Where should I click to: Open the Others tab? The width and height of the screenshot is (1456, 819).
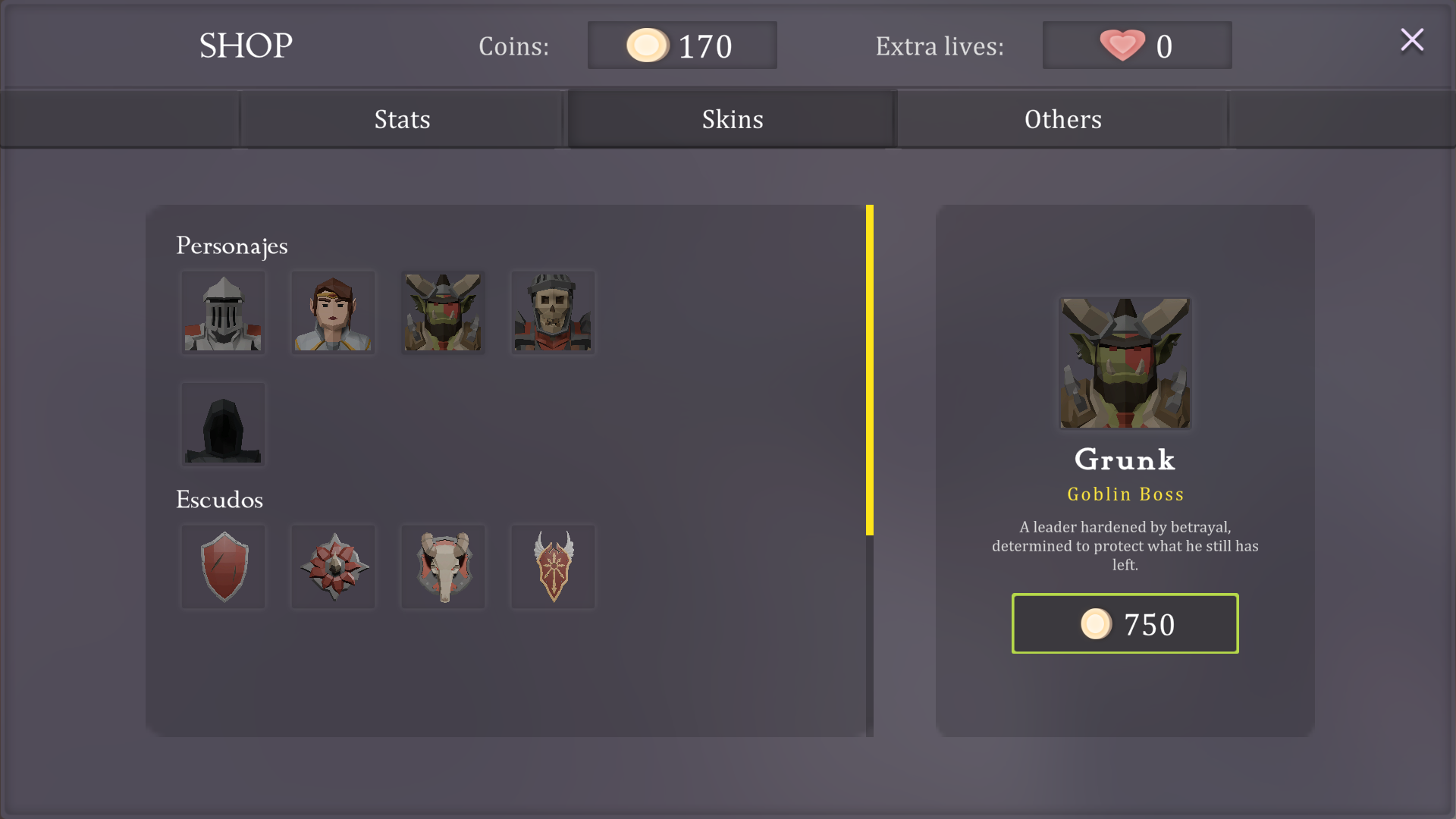coord(1062,119)
